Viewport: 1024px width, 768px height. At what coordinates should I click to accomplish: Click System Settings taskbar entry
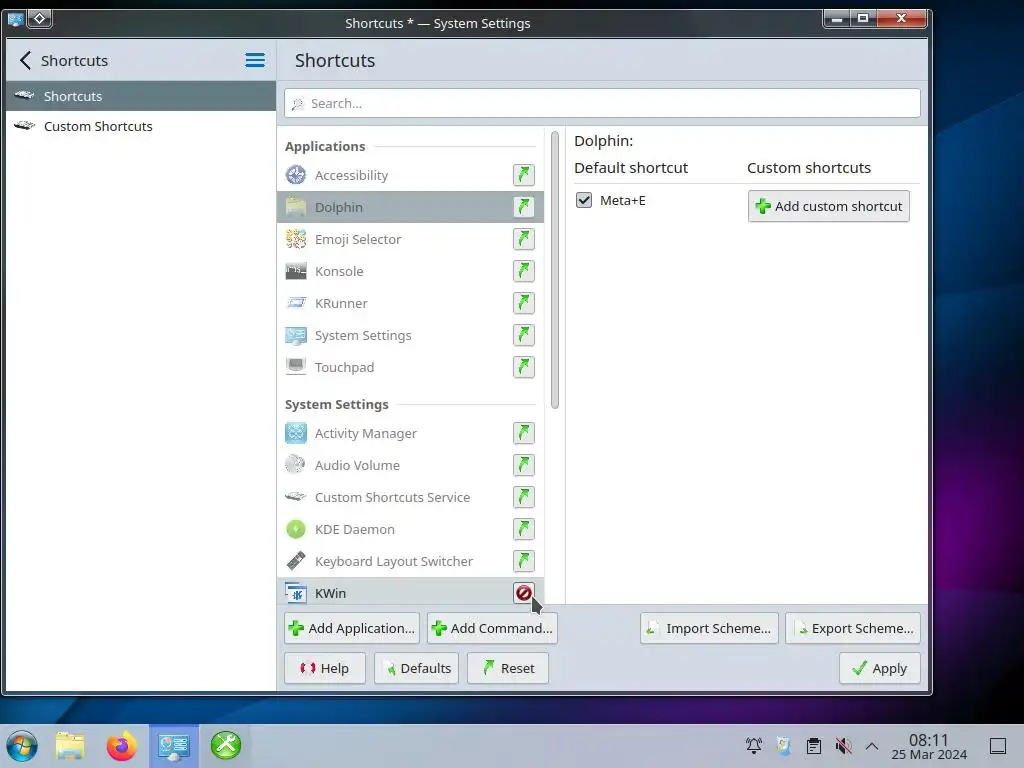[x=174, y=746]
